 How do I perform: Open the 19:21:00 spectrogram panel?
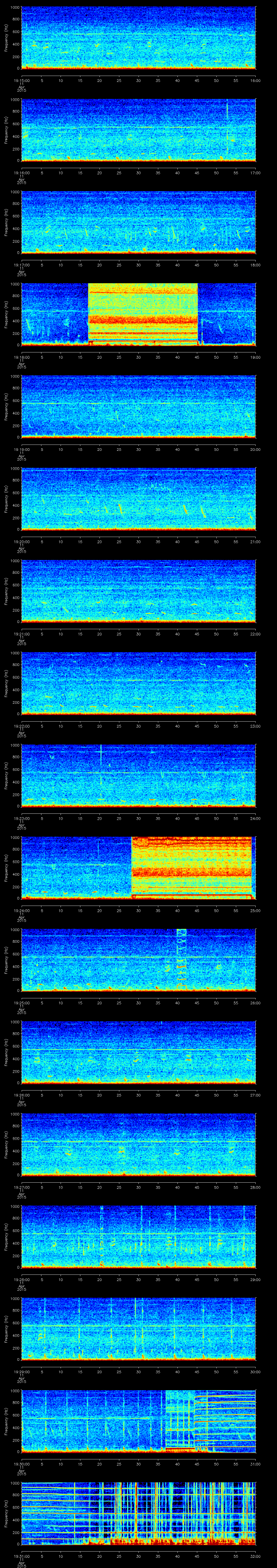coord(138,591)
